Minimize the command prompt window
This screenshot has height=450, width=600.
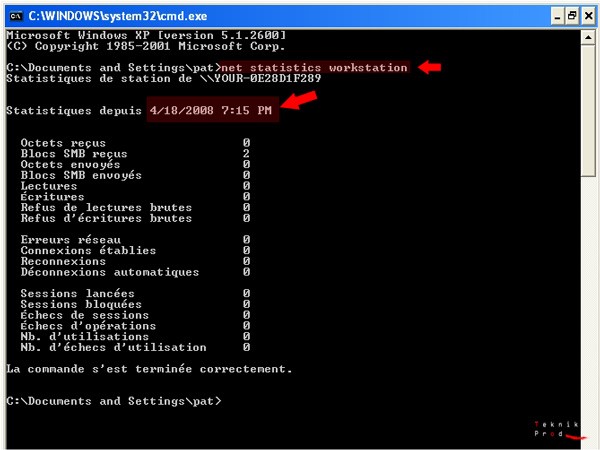[557, 16]
